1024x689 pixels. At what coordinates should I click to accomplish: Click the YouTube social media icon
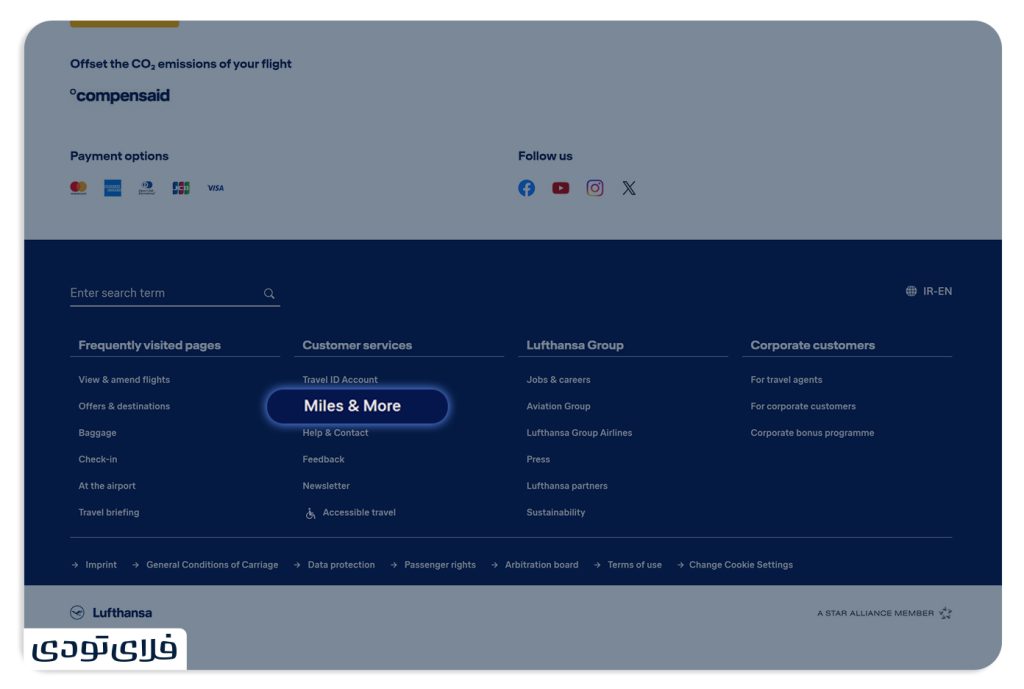pyautogui.click(x=560, y=188)
